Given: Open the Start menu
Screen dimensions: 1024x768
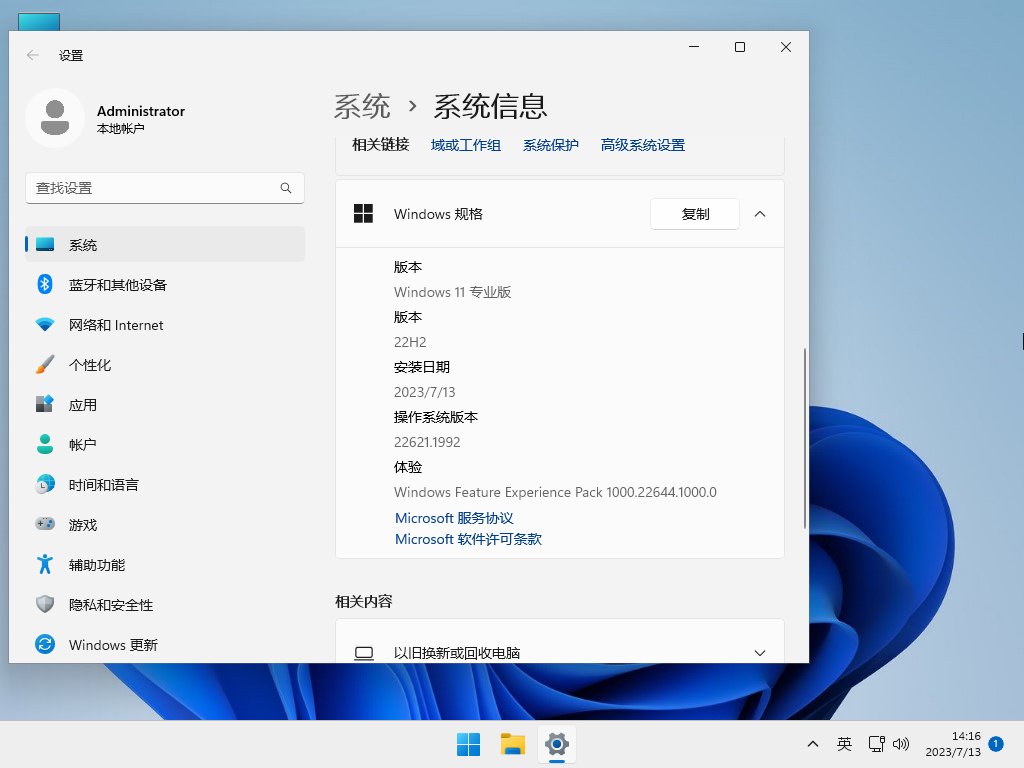Looking at the screenshot, I should coord(468,744).
